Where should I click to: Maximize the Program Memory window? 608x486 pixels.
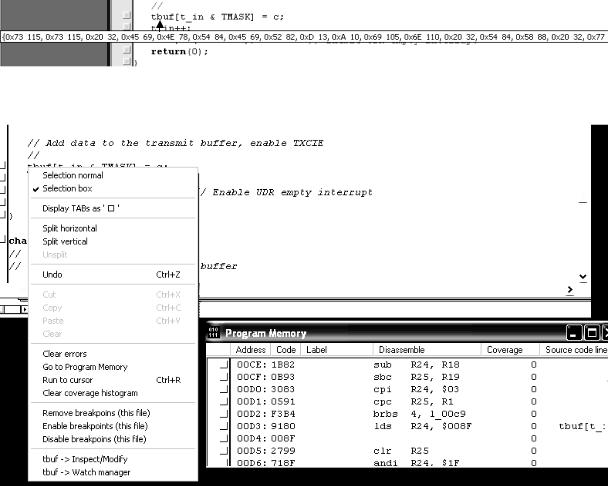pos(591,333)
